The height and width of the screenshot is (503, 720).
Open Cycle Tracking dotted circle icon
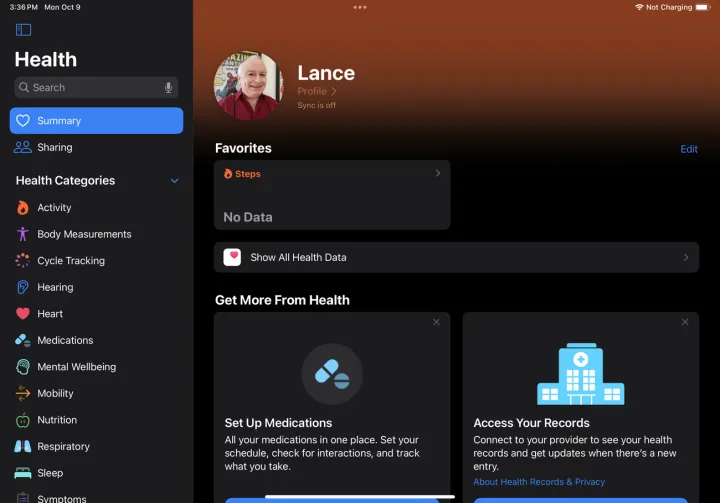[23, 261]
